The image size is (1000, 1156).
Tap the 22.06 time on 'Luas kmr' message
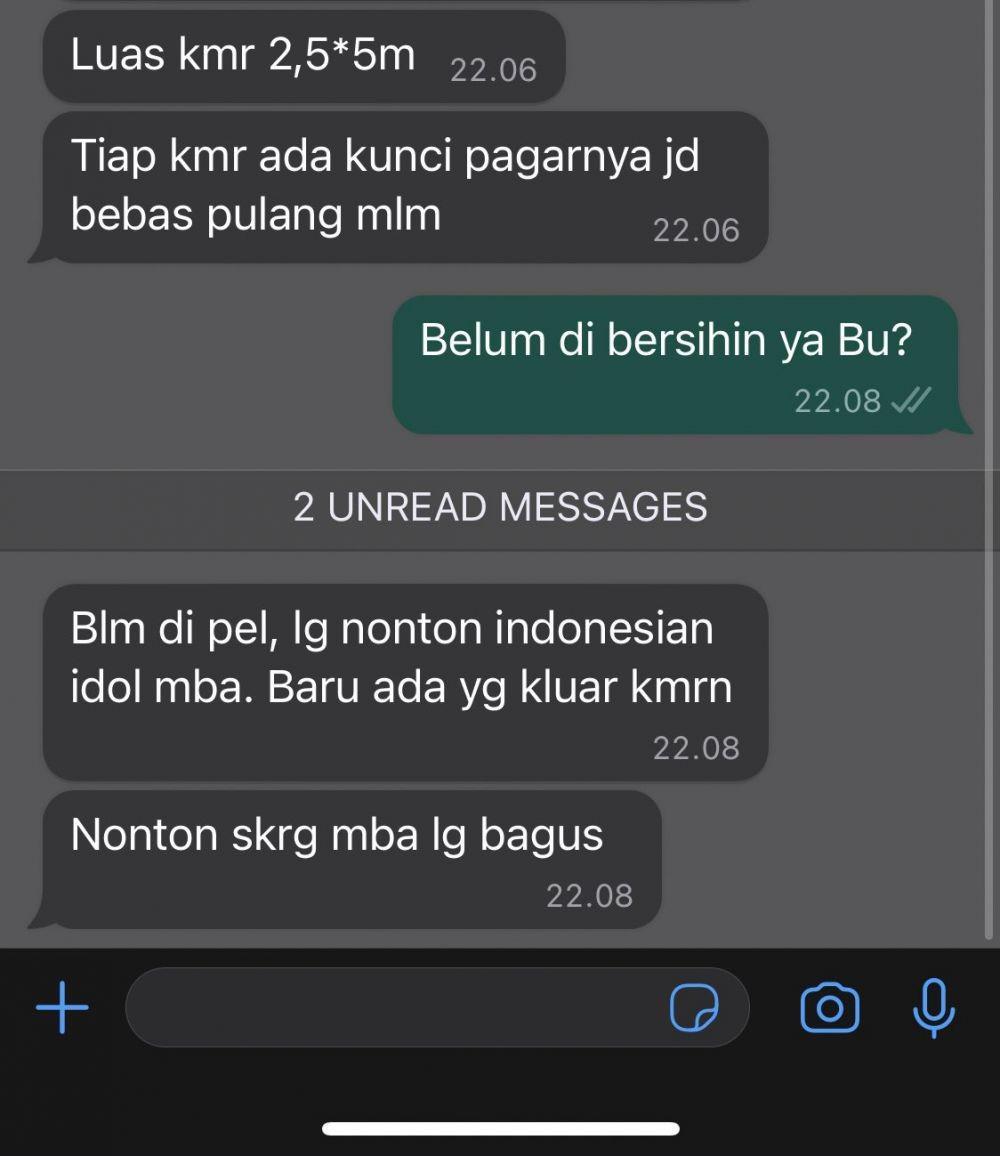493,70
